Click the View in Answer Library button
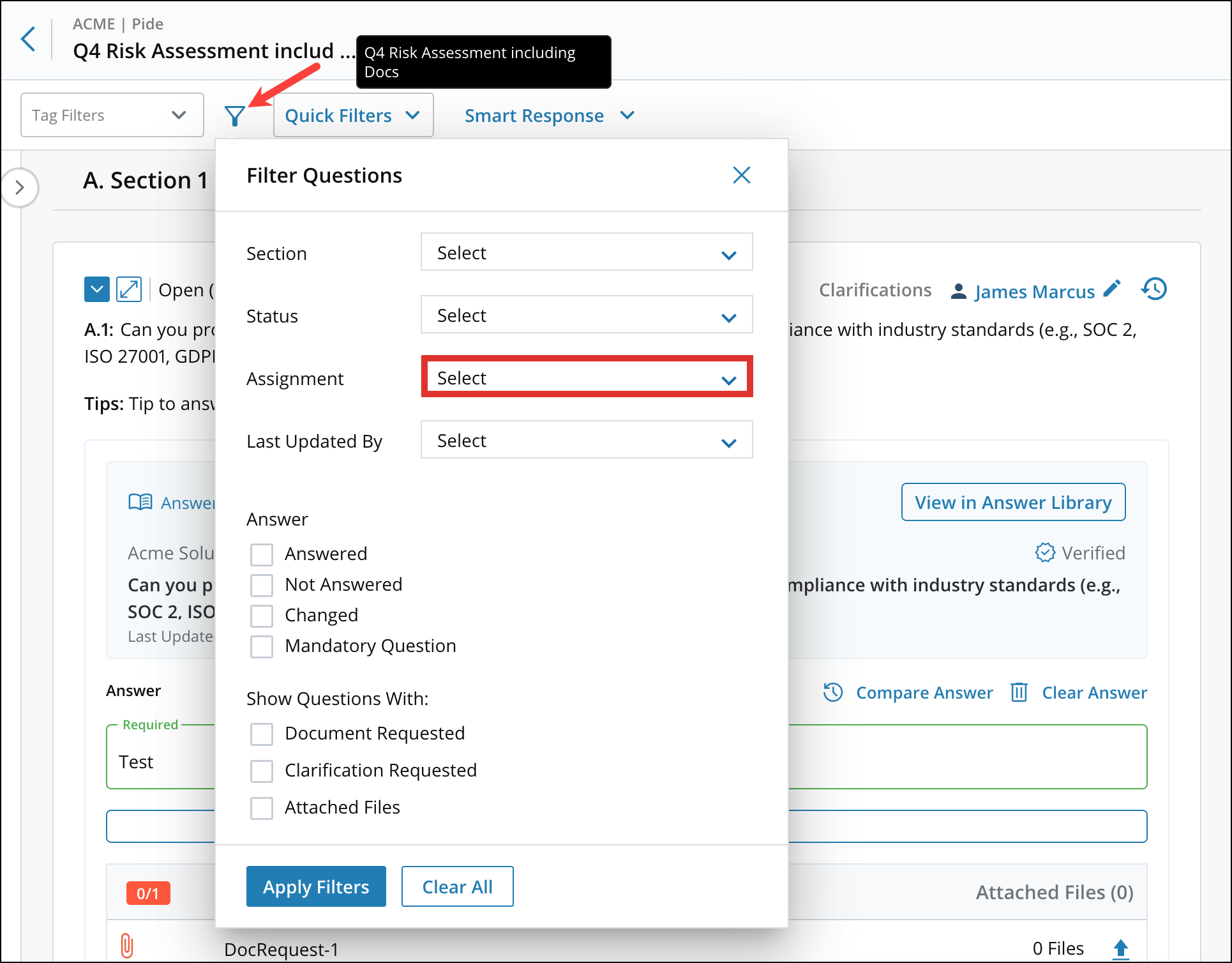1232x963 pixels. point(1012,502)
